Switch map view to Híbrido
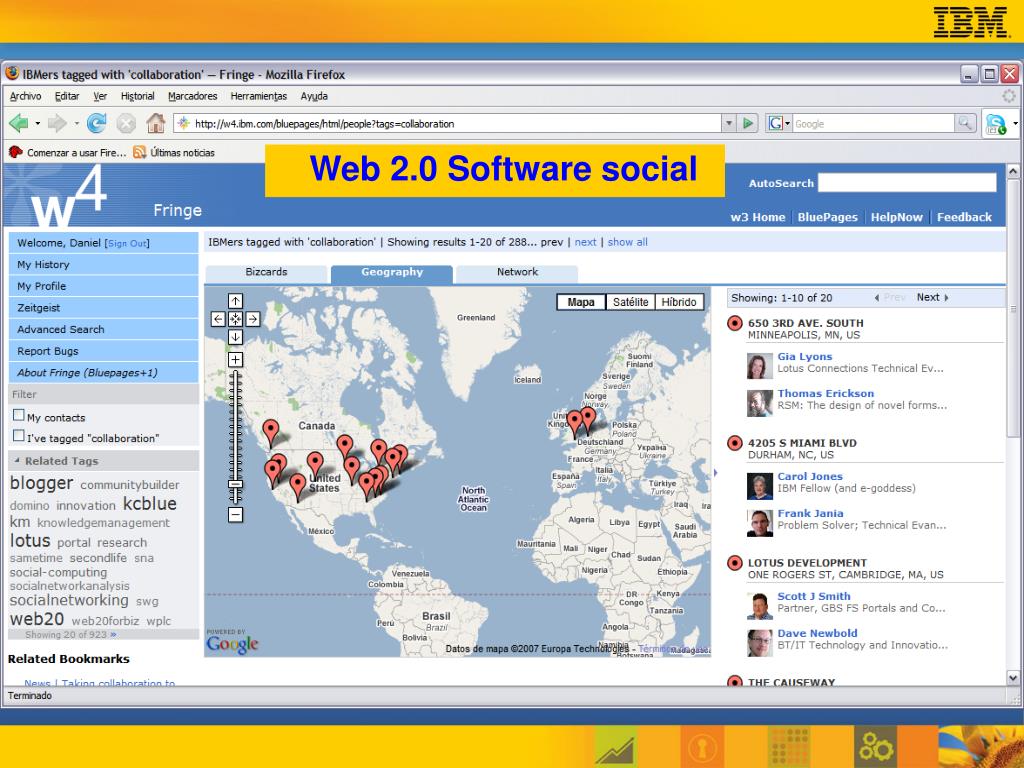1024x768 pixels. coord(679,302)
